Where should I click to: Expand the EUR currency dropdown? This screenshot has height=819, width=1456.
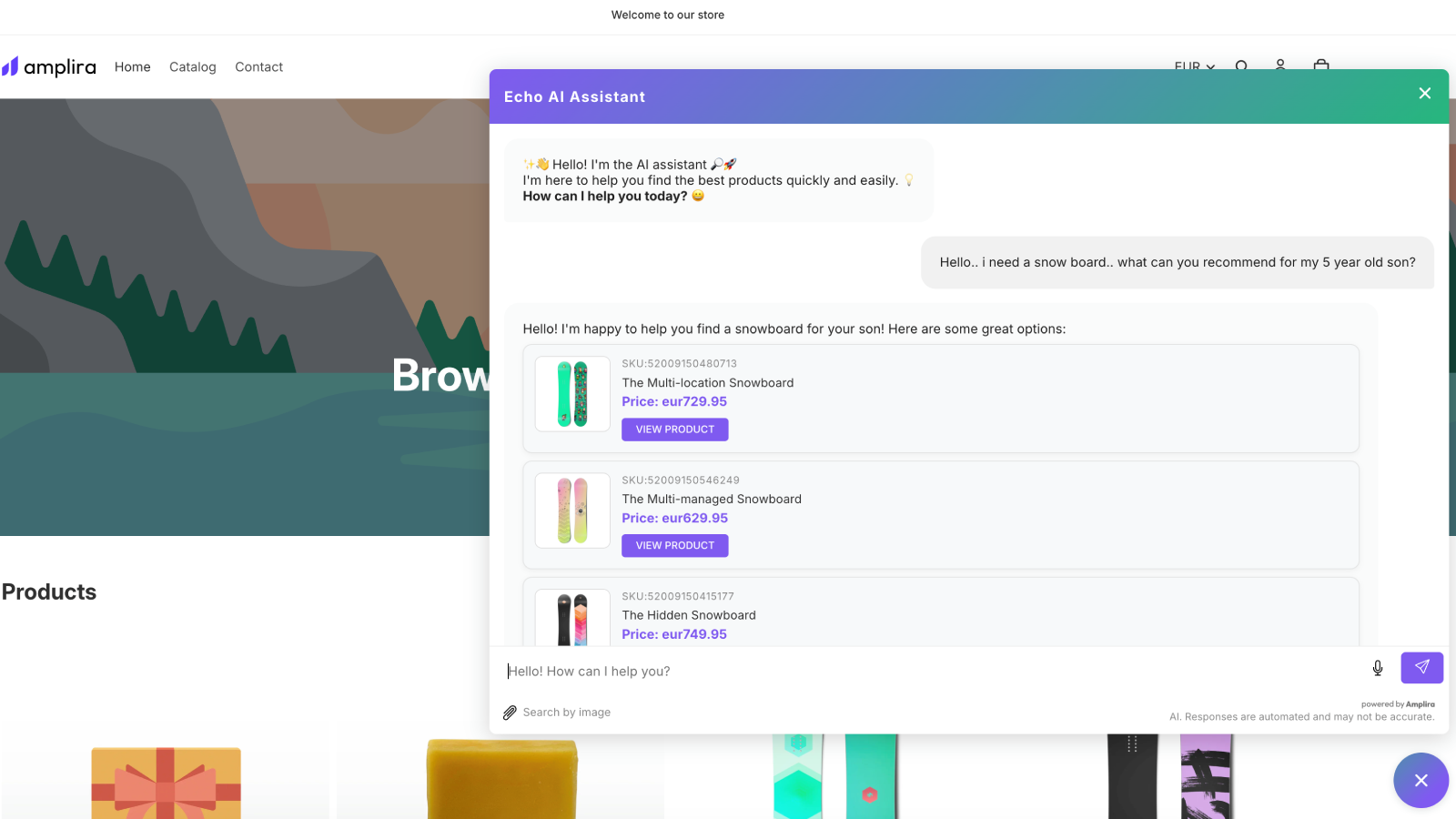coord(1194,66)
